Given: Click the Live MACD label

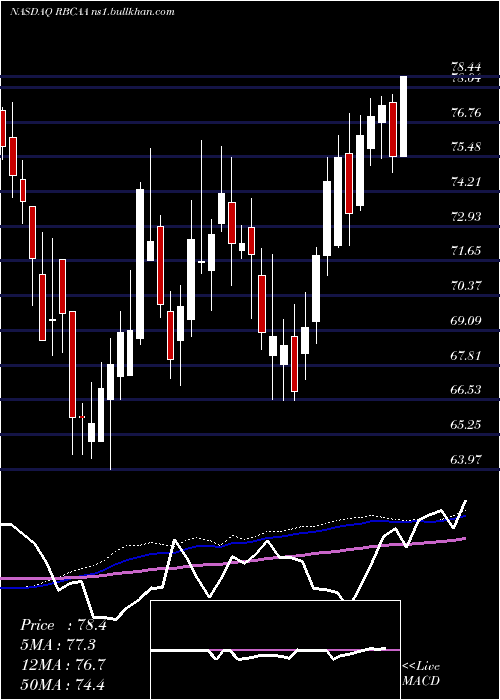Looking at the screenshot, I should (x=421, y=674).
